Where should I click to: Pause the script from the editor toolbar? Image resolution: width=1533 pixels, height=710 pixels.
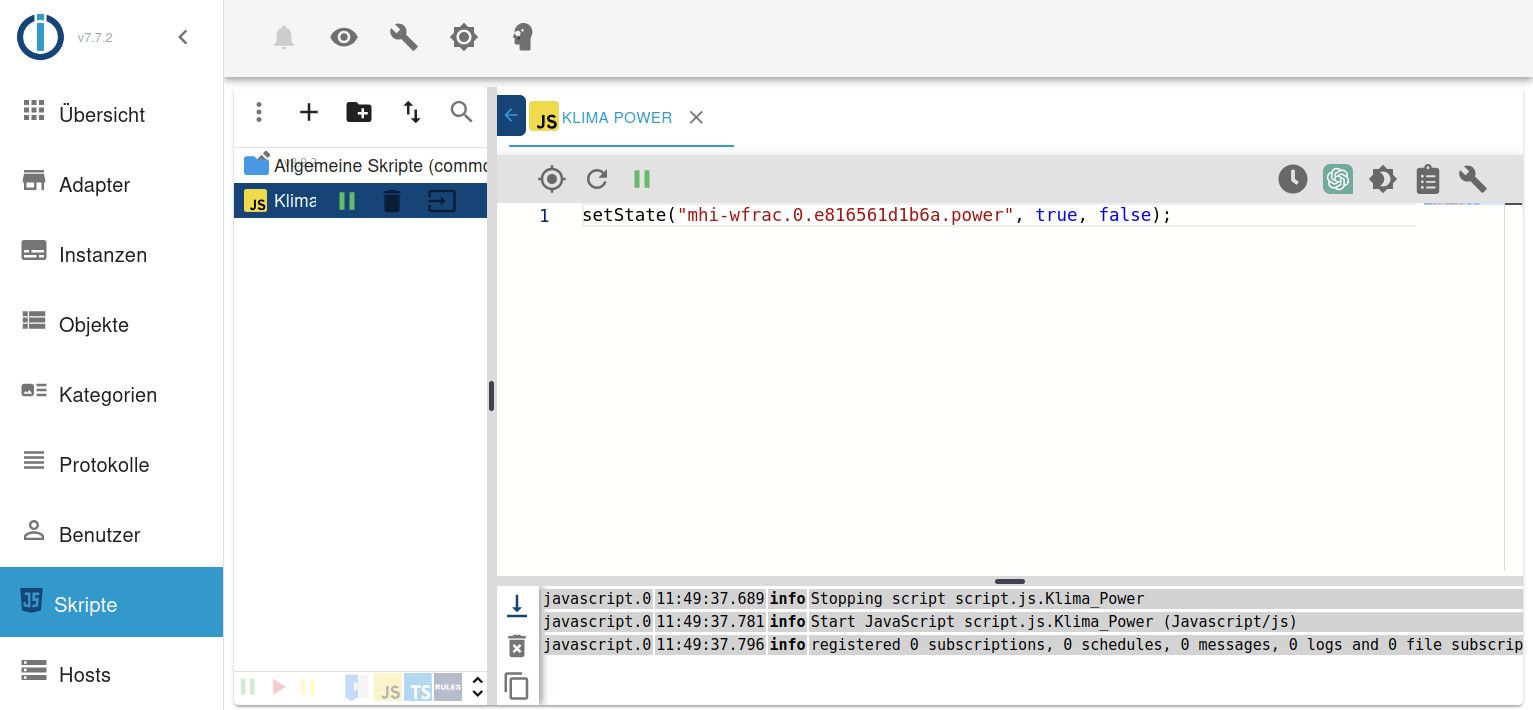click(642, 179)
